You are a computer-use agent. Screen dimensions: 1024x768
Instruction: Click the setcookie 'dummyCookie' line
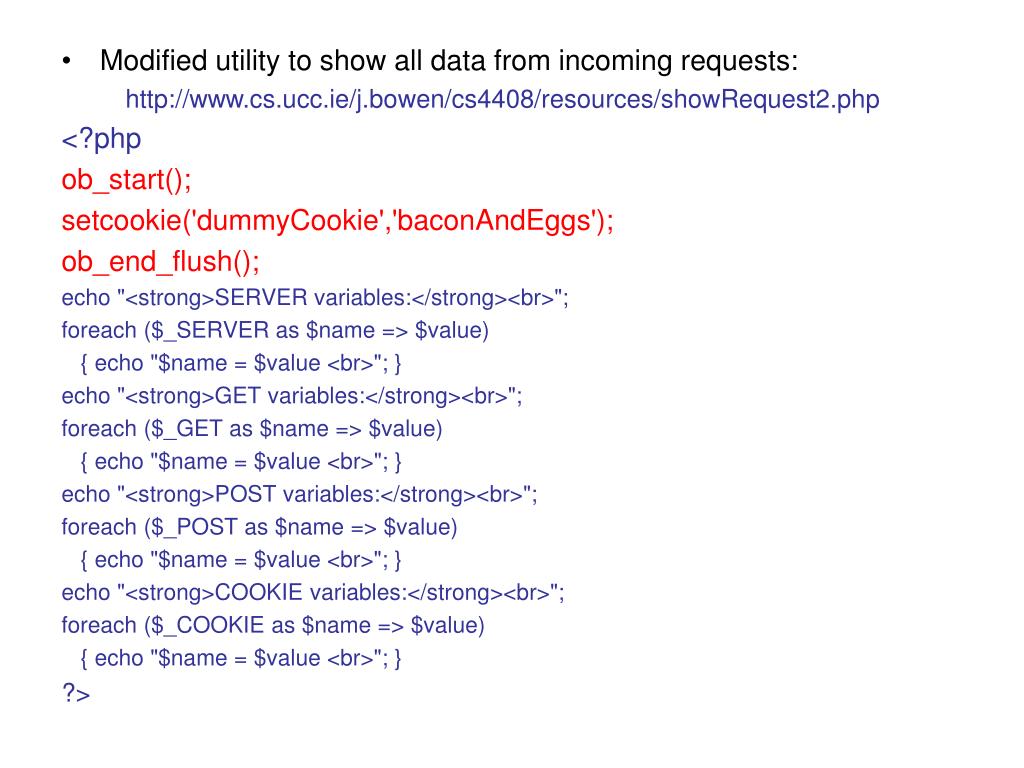click(337, 221)
